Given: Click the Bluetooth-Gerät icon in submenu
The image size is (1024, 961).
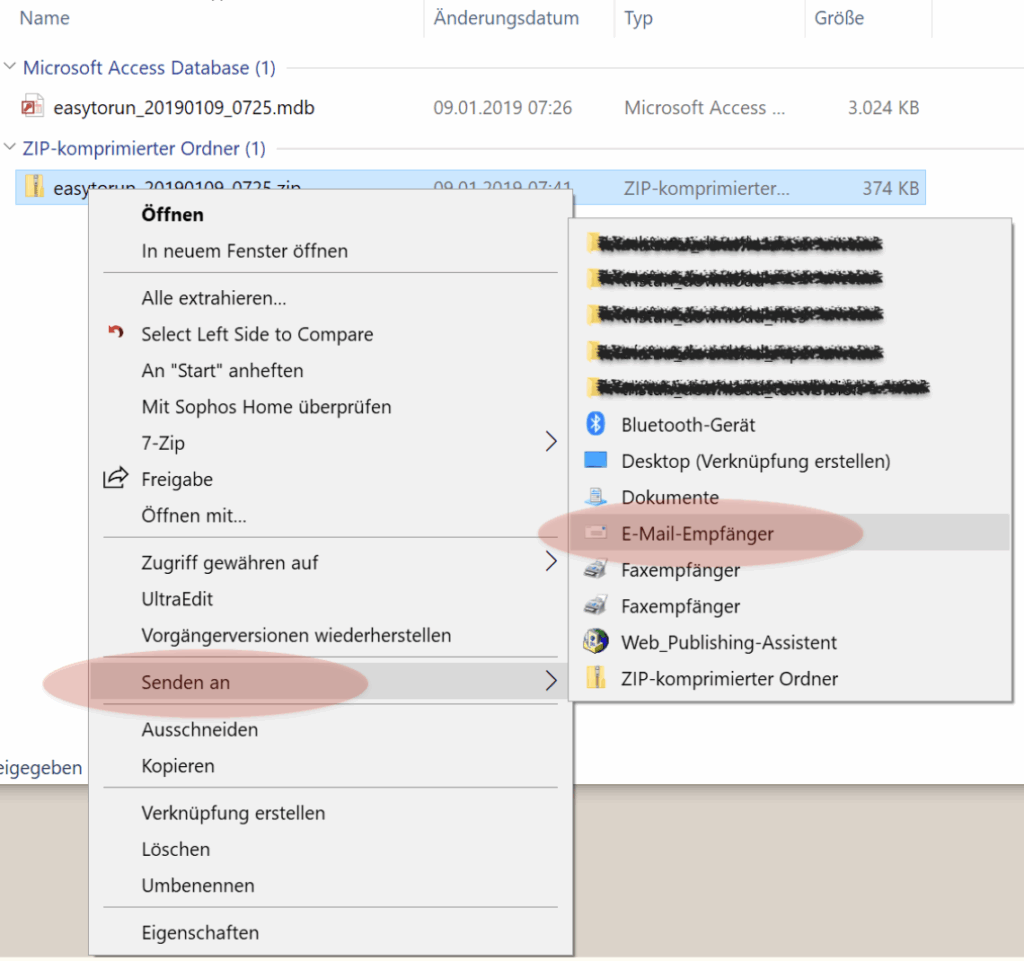Looking at the screenshot, I should click(596, 424).
